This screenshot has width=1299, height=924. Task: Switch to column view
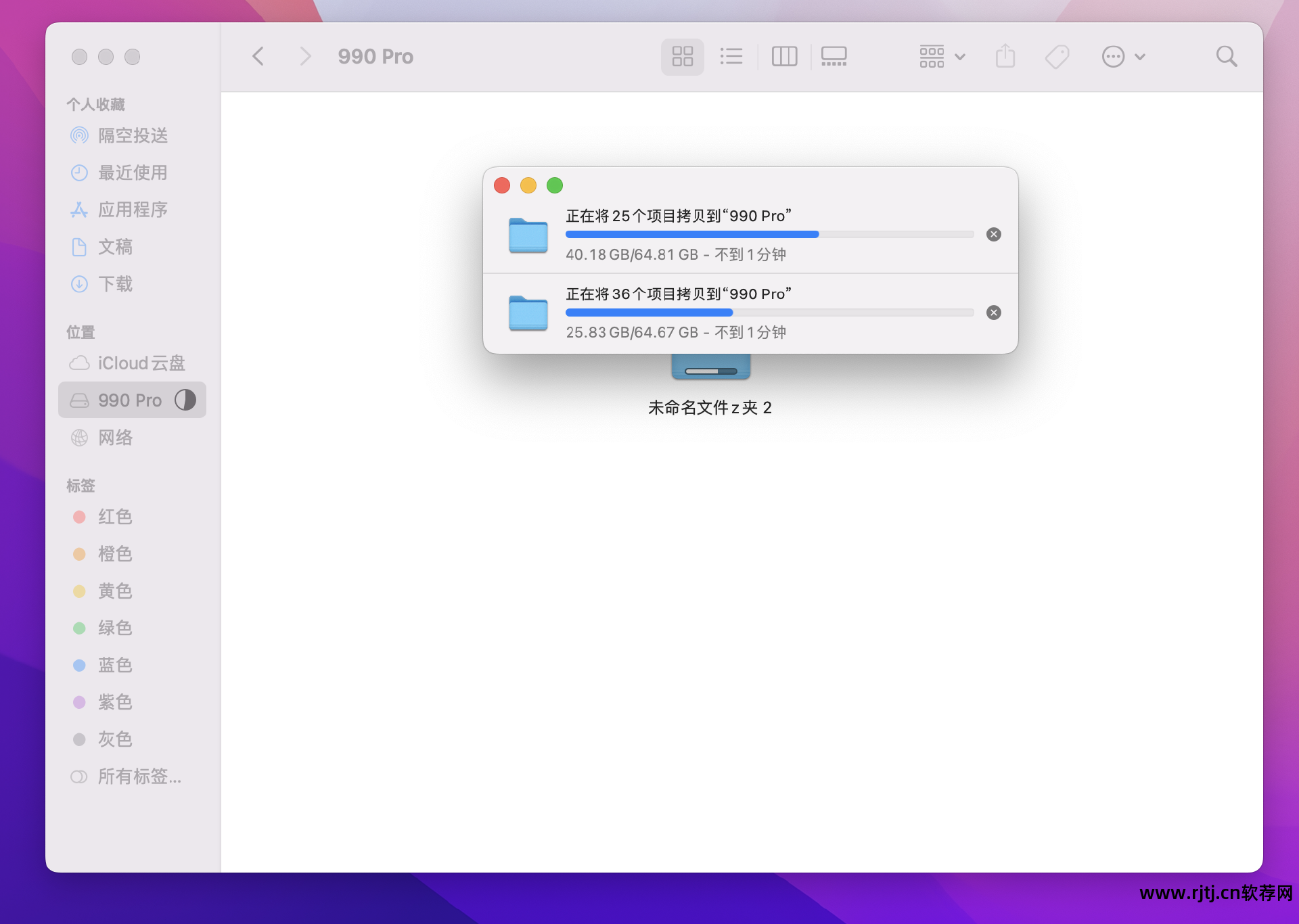(x=784, y=56)
